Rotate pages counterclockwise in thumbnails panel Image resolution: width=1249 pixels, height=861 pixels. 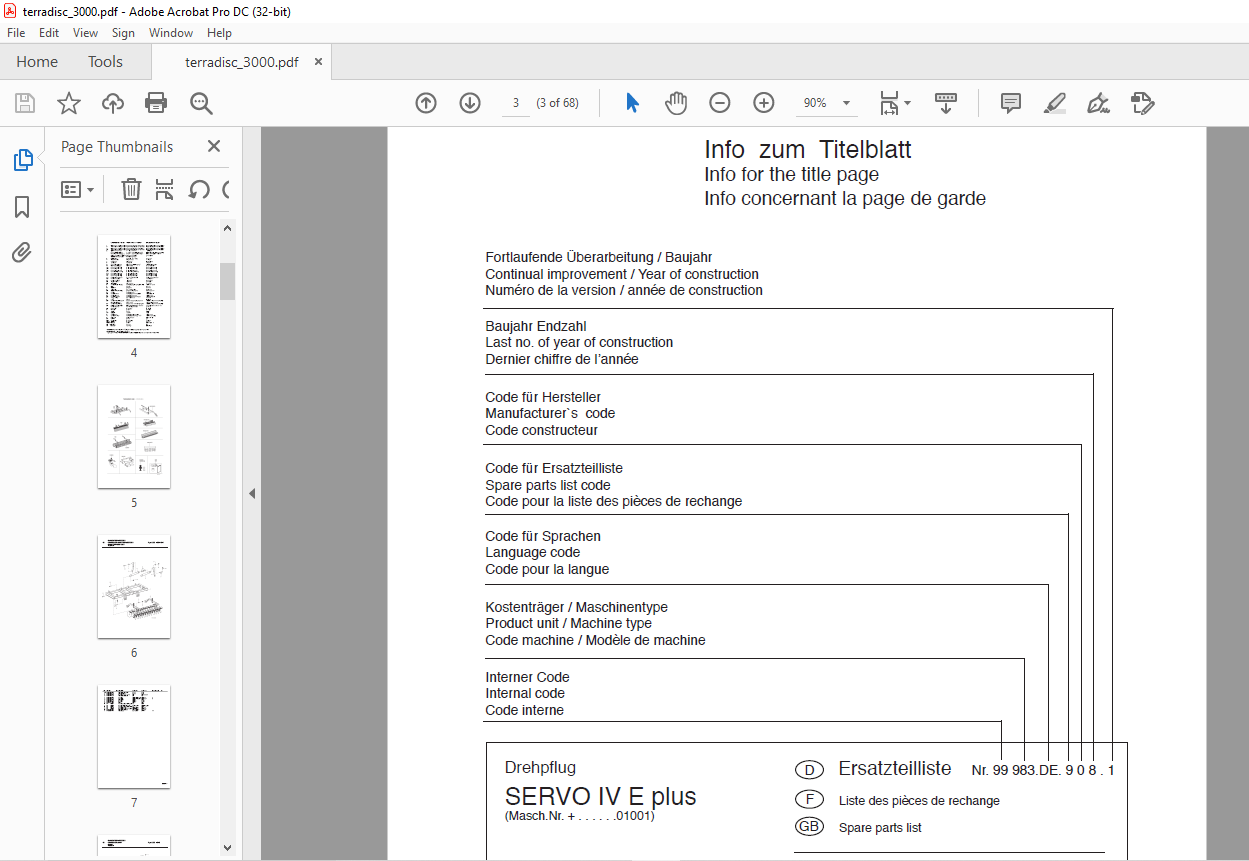pyautogui.click(x=199, y=189)
